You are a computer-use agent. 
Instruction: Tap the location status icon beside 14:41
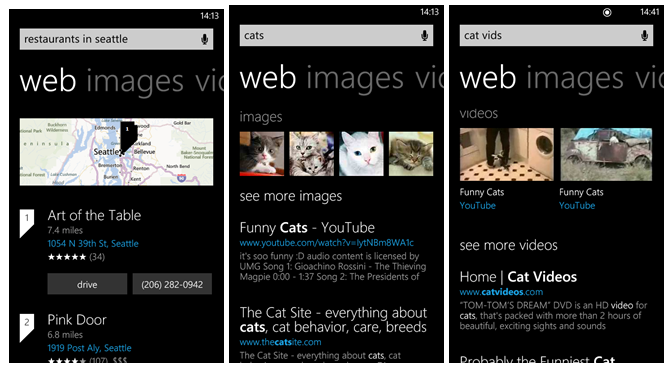(x=607, y=12)
